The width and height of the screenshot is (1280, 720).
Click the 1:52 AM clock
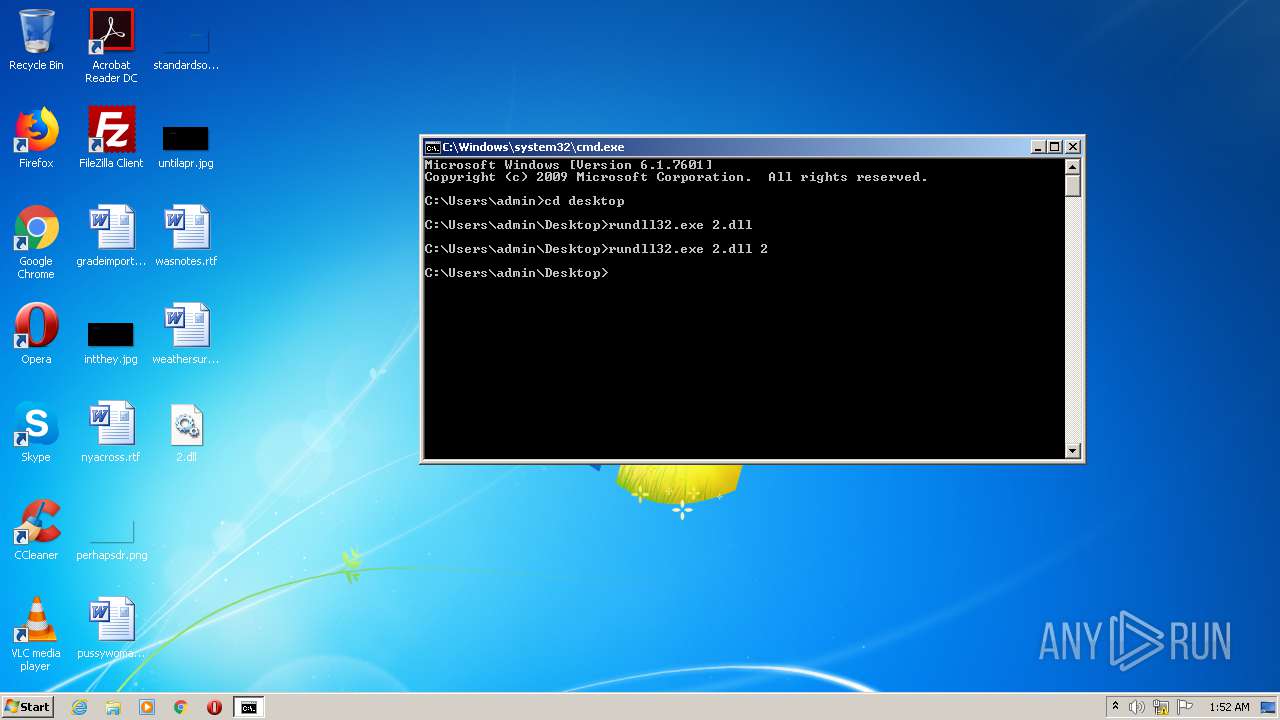(x=1229, y=707)
